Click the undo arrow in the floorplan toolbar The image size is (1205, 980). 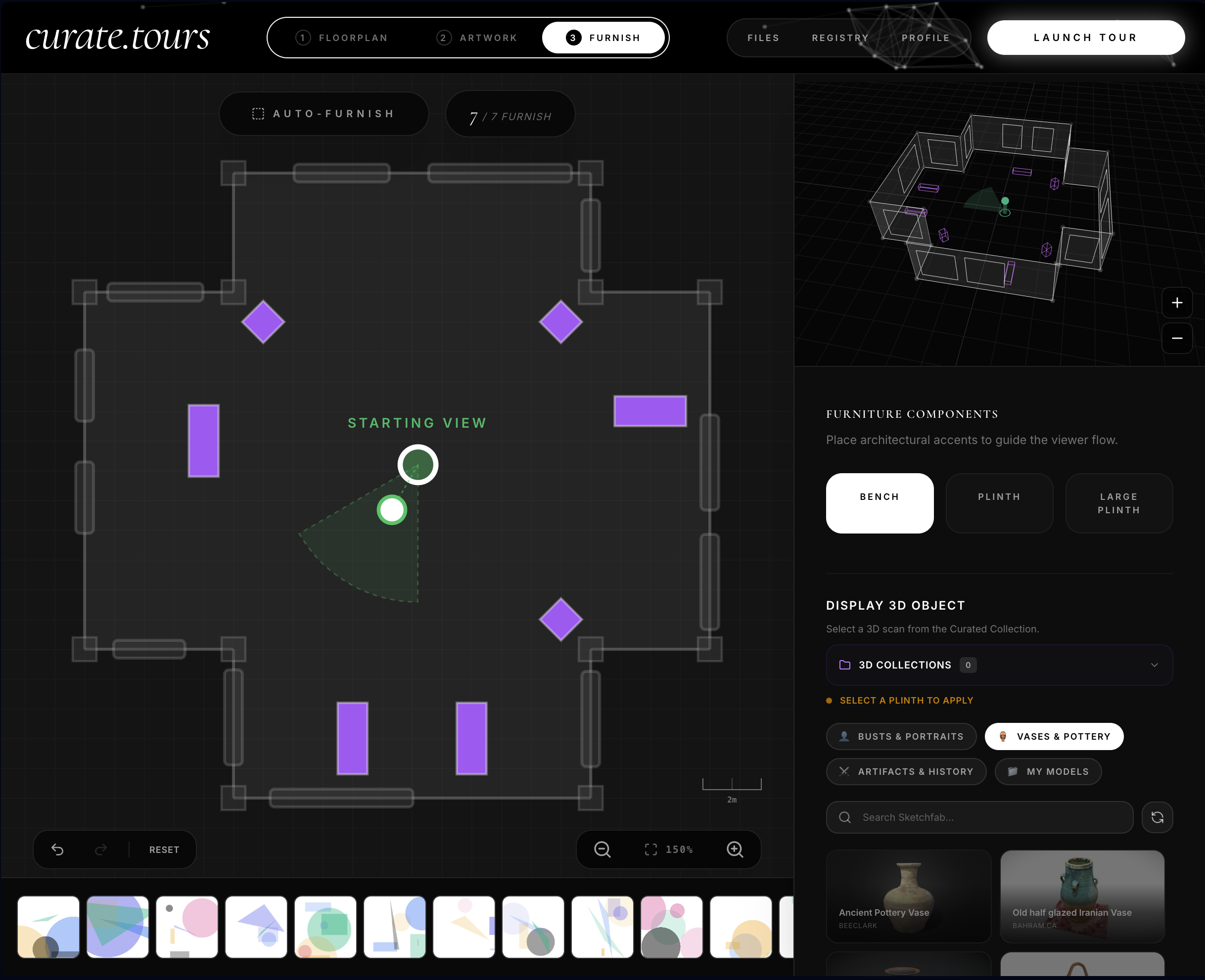click(58, 849)
